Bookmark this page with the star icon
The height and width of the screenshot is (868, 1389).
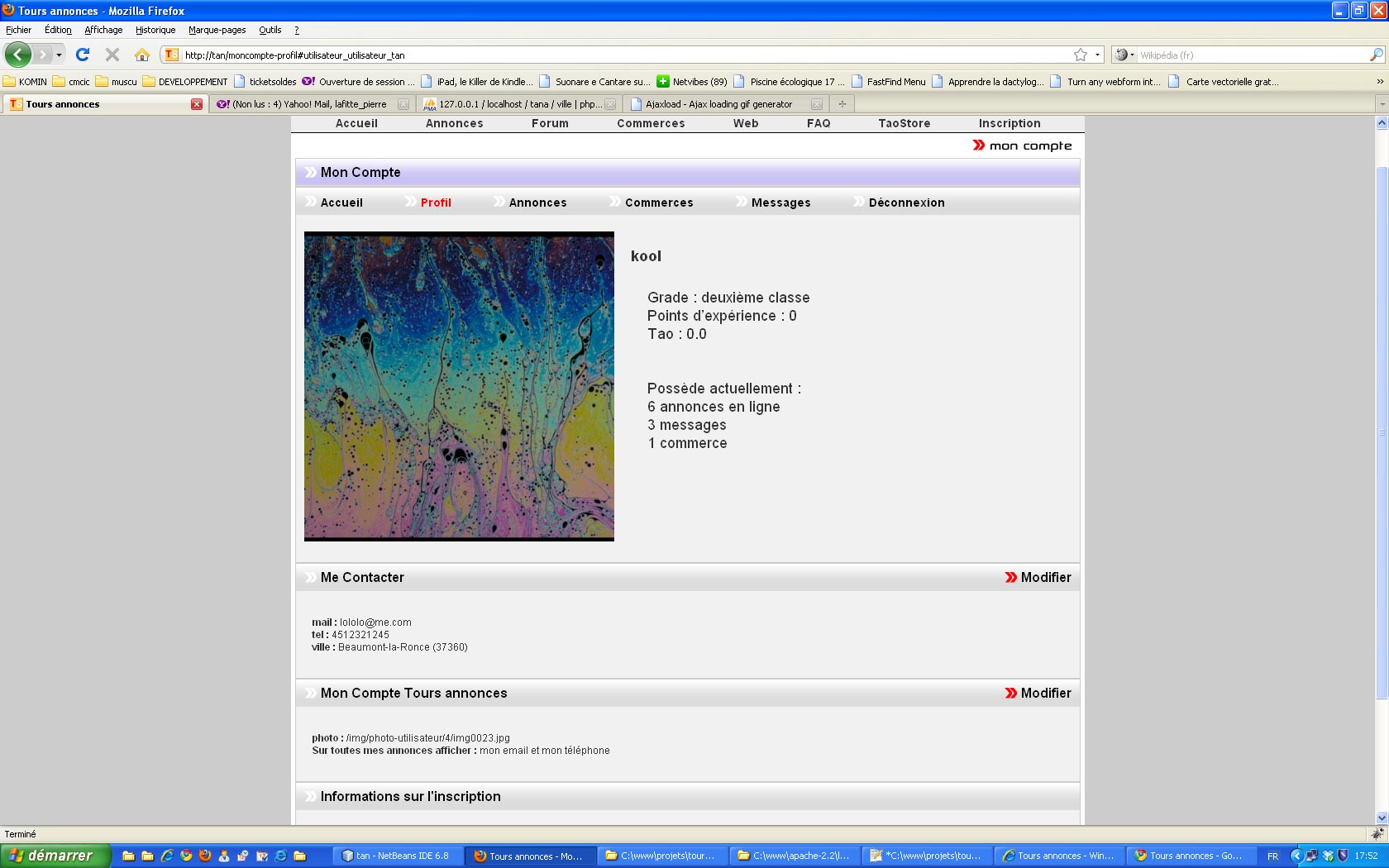[x=1080, y=55]
